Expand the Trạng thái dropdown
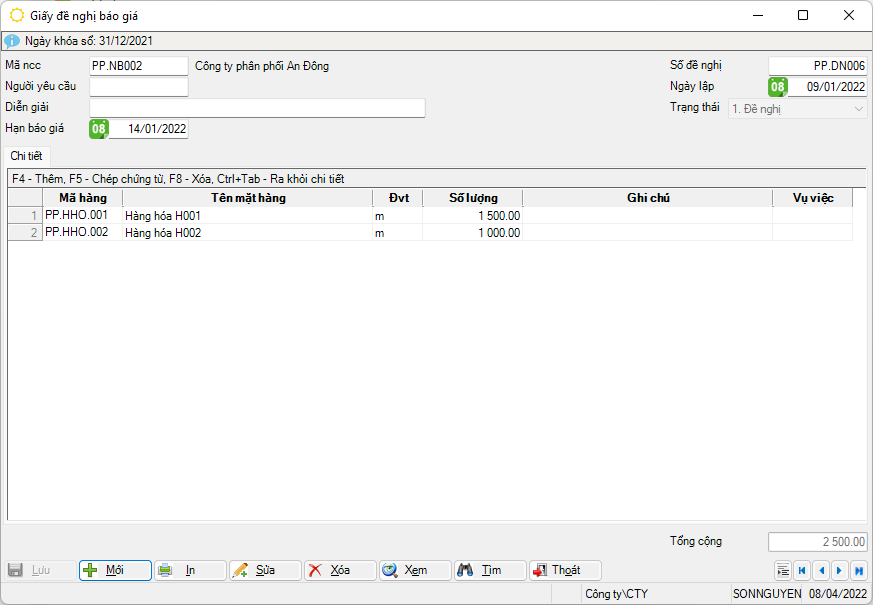 (859, 108)
